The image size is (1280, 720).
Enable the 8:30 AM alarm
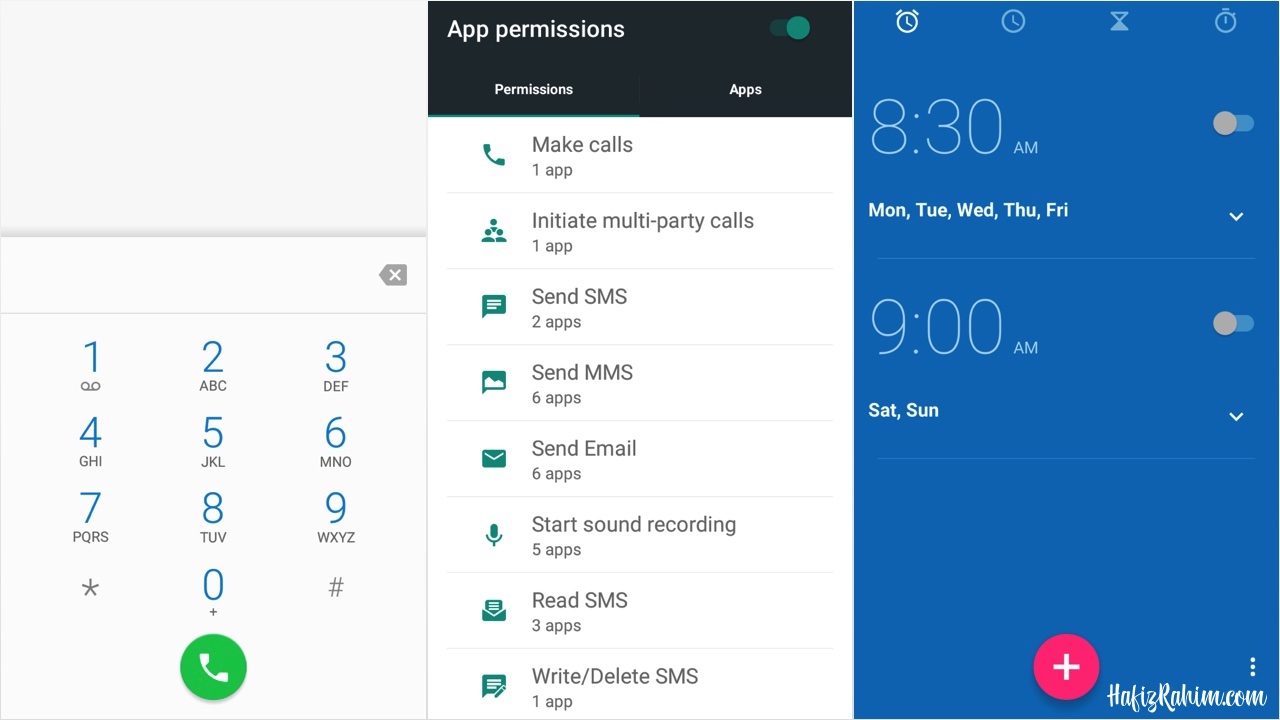click(1233, 123)
